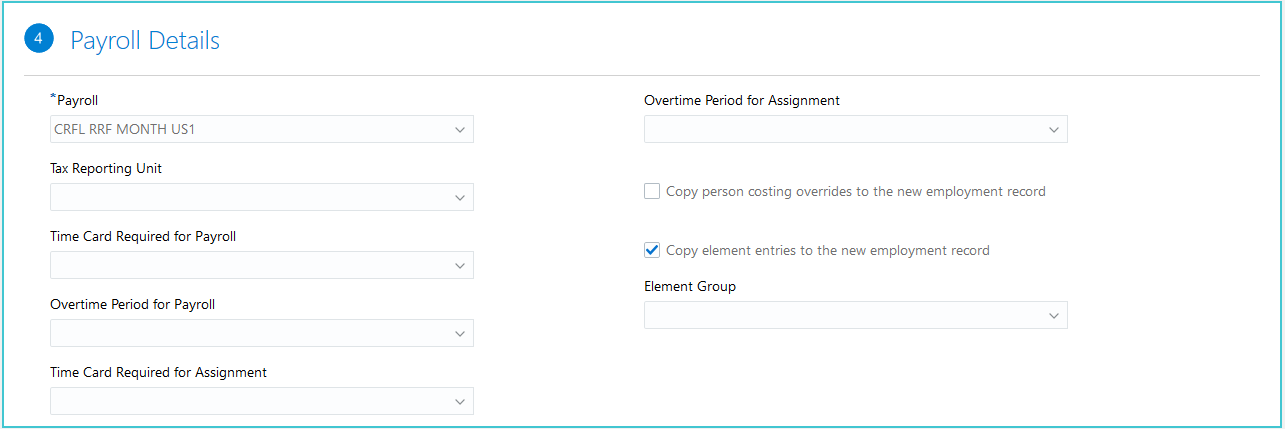Open the Element Group dropdown arrow
This screenshot has height=429, width=1285.
[x=1053, y=316]
